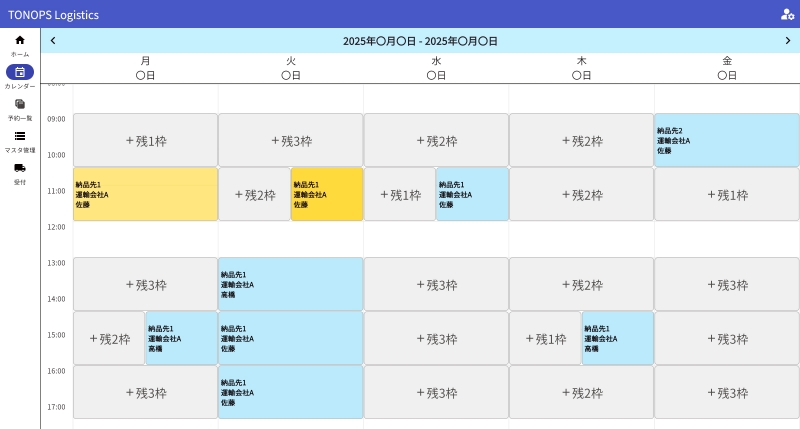
Task: Open Monday 11:00 yellow 佐藤 booking
Action: pos(145,194)
